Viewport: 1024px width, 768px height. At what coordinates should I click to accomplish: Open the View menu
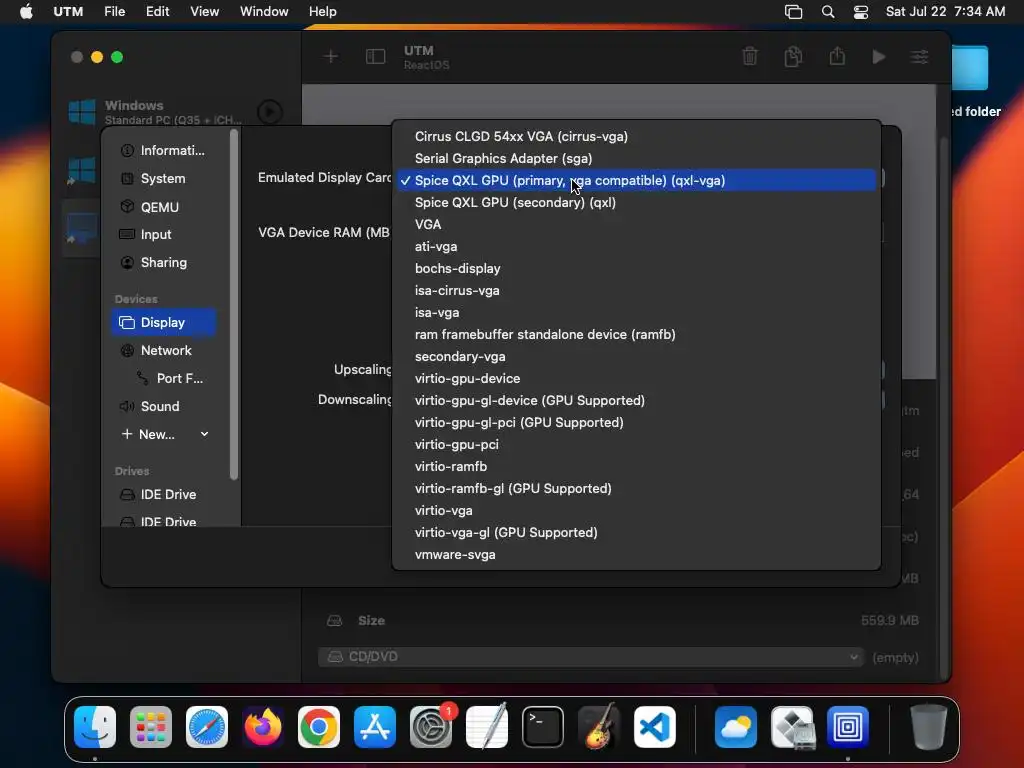pos(204,12)
